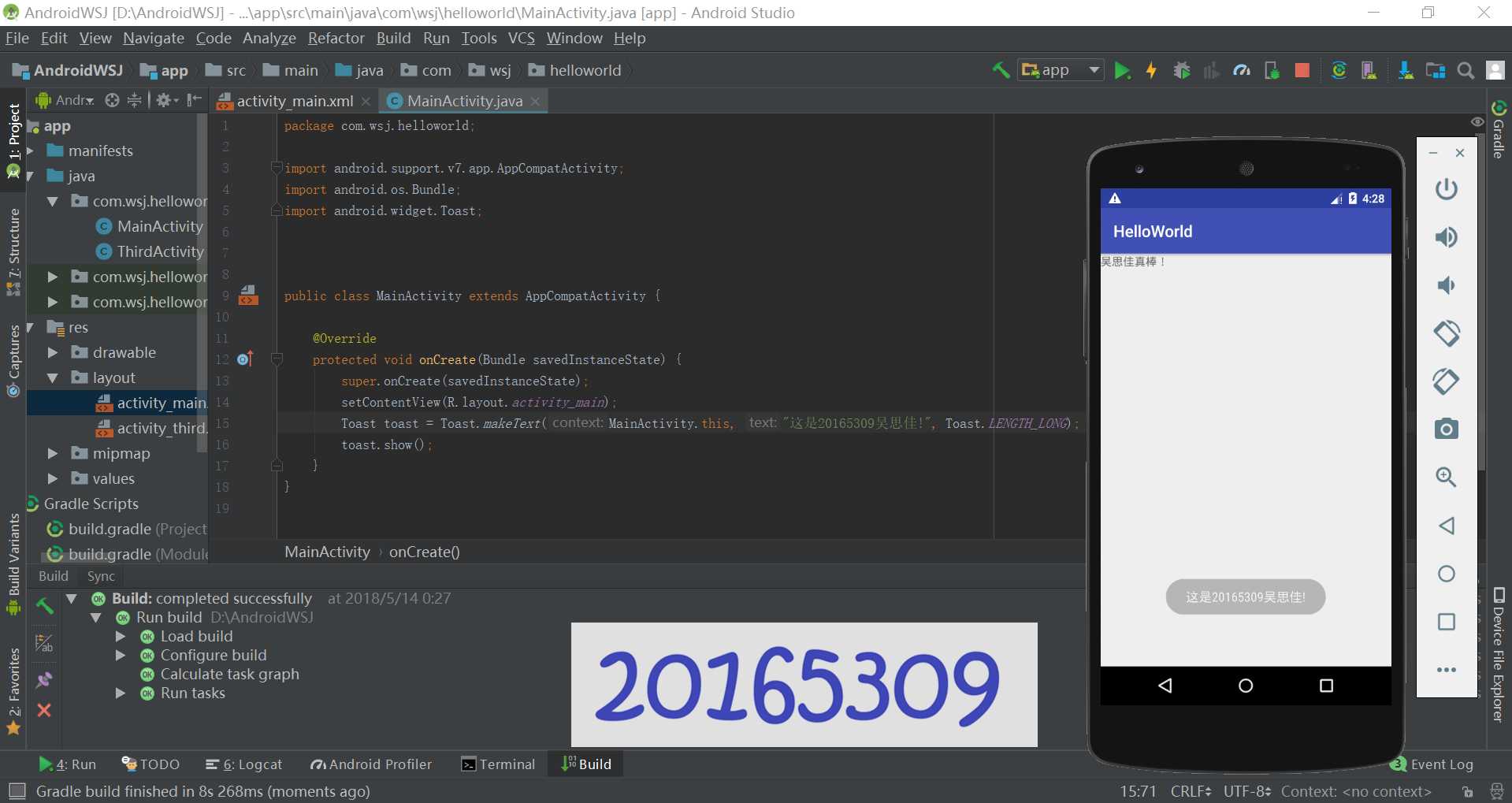Click emulator power button icon
This screenshot has height=803, width=1512.
point(1446,189)
